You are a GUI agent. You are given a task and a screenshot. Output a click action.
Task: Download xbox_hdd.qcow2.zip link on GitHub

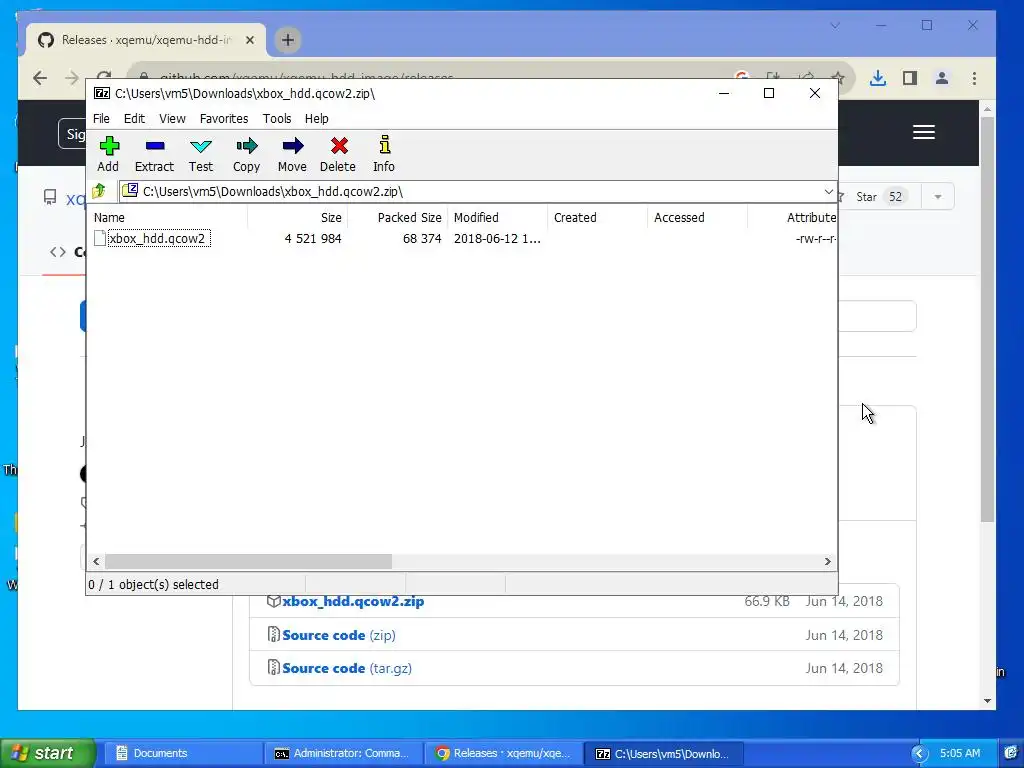coord(353,601)
